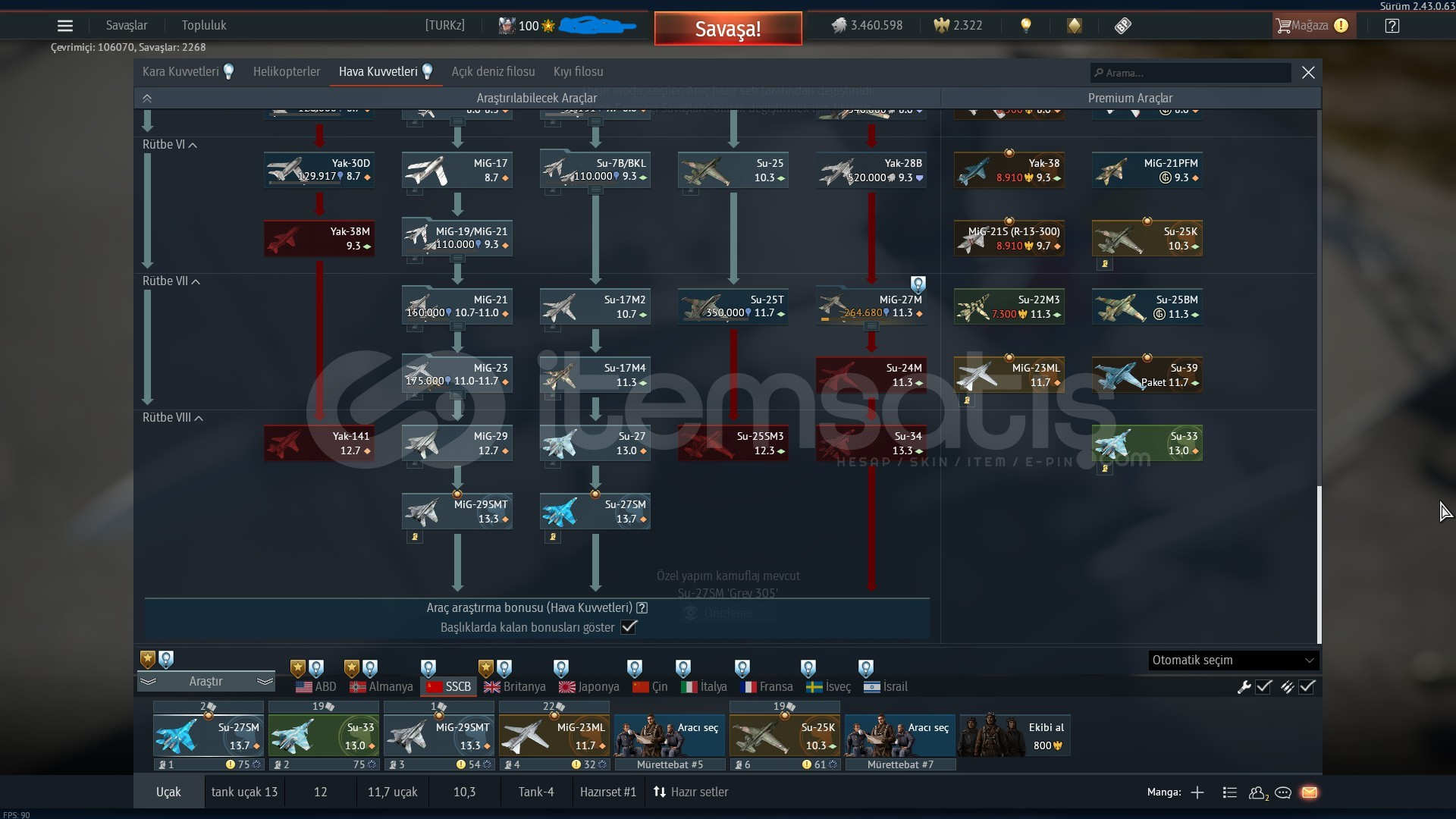The width and height of the screenshot is (1456, 819).
Task: Switch to Kıyı filosu tab
Action: click(579, 72)
